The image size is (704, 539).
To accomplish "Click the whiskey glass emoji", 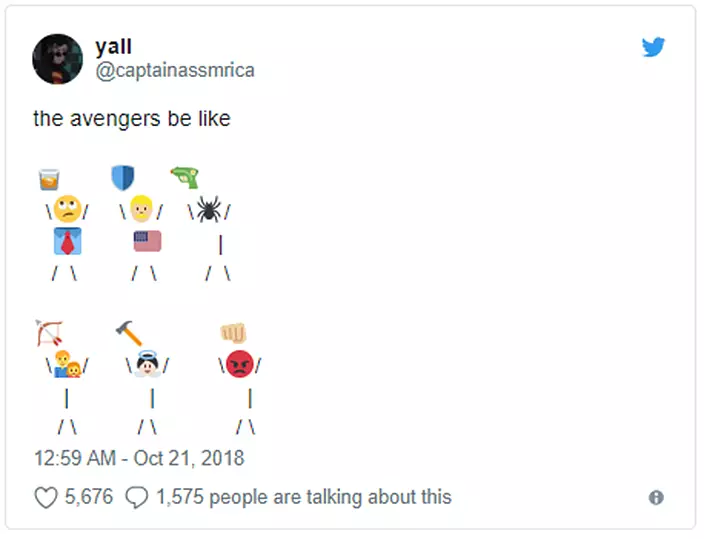I will [x=49, y=179].
